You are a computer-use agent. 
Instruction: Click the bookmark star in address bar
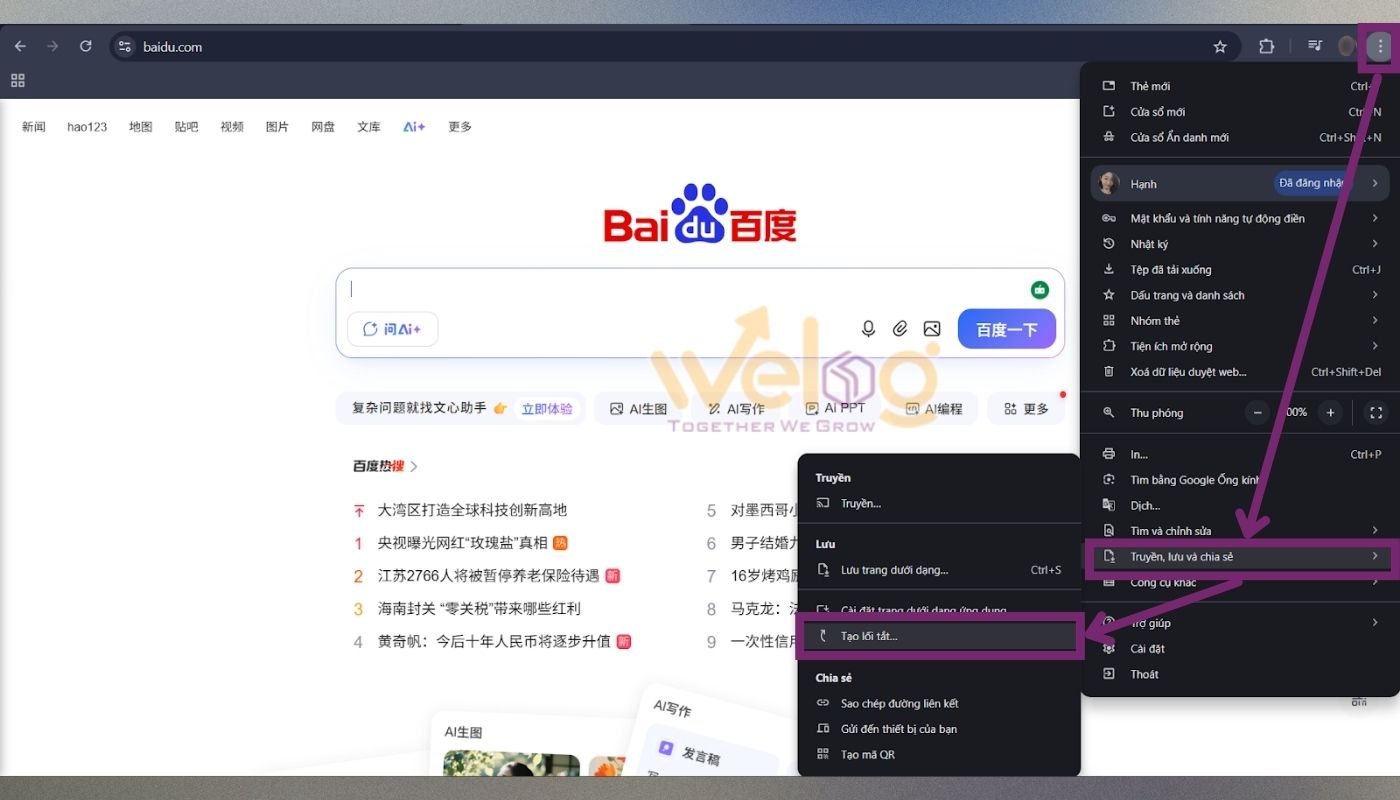tap(1220, 46)
